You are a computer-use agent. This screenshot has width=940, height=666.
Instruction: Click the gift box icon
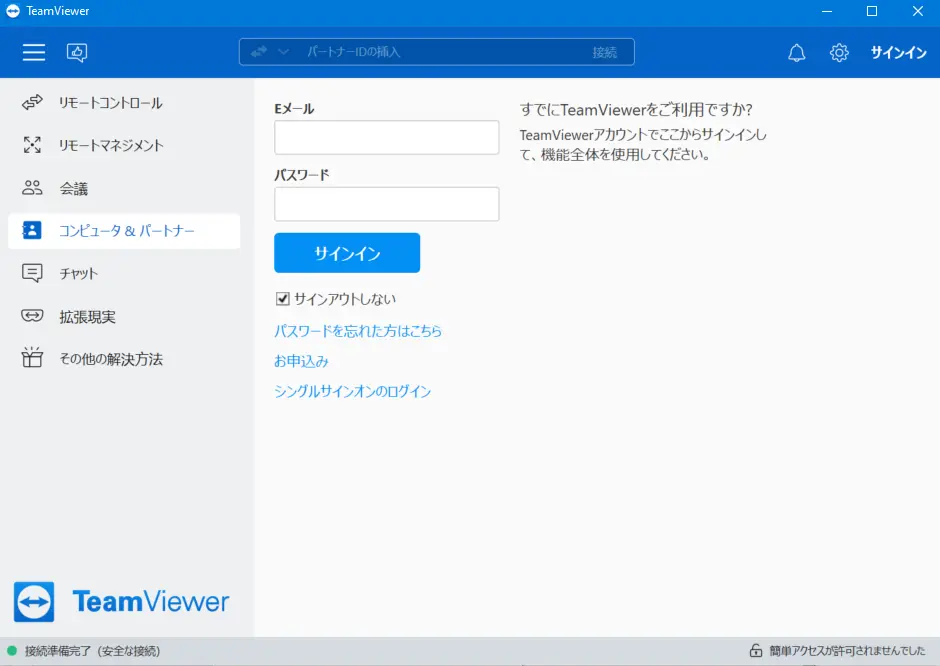pos(32,357)
